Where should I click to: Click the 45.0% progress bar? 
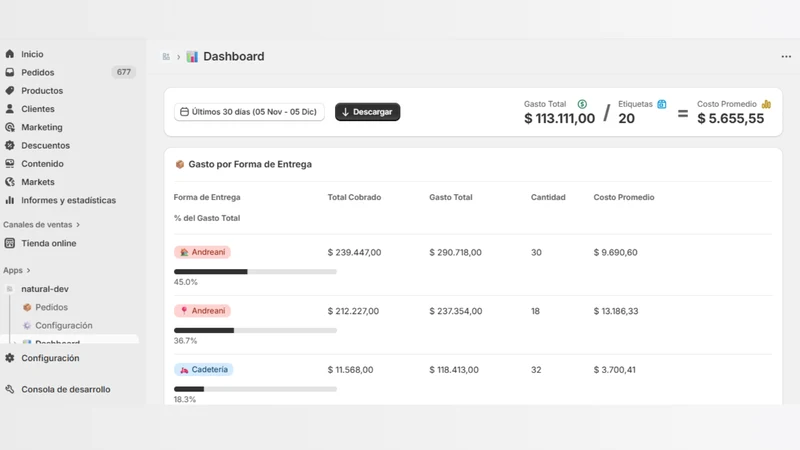coord(255,271)
